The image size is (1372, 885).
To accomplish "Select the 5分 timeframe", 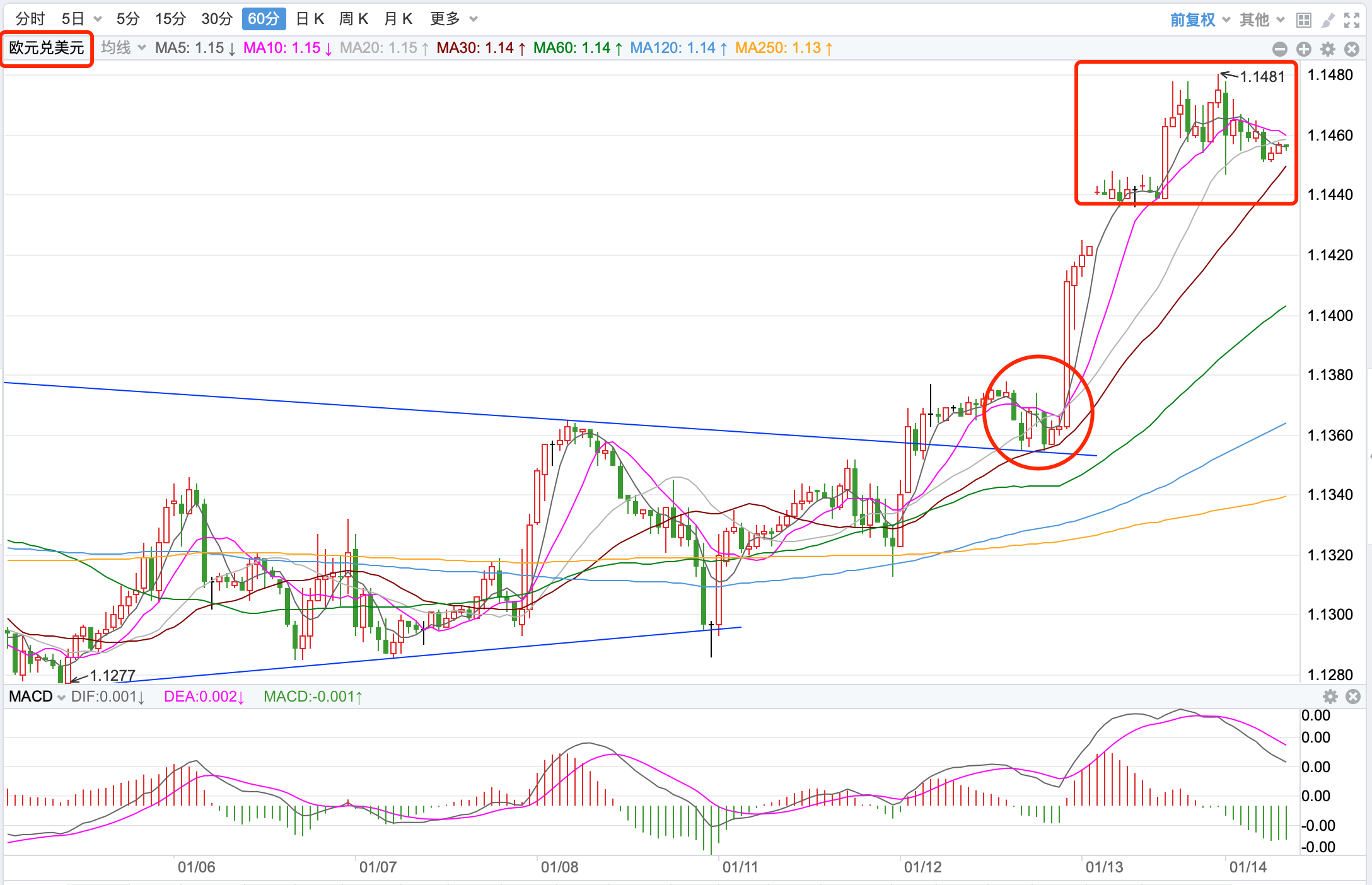I will point(128,19).
